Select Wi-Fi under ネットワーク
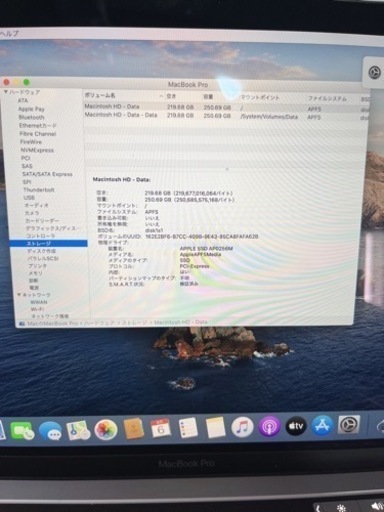This screenshot has height=512, width=384. tap(37, 309)
